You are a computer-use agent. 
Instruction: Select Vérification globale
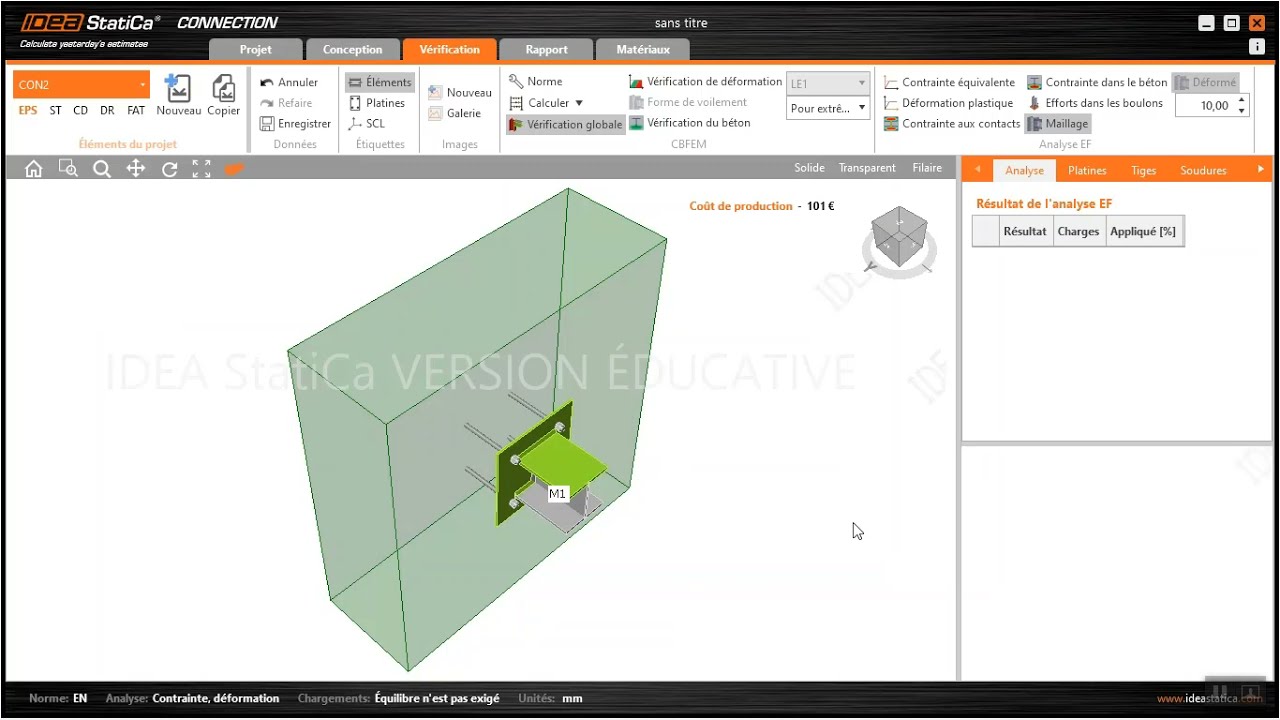[x=566, y=125]
